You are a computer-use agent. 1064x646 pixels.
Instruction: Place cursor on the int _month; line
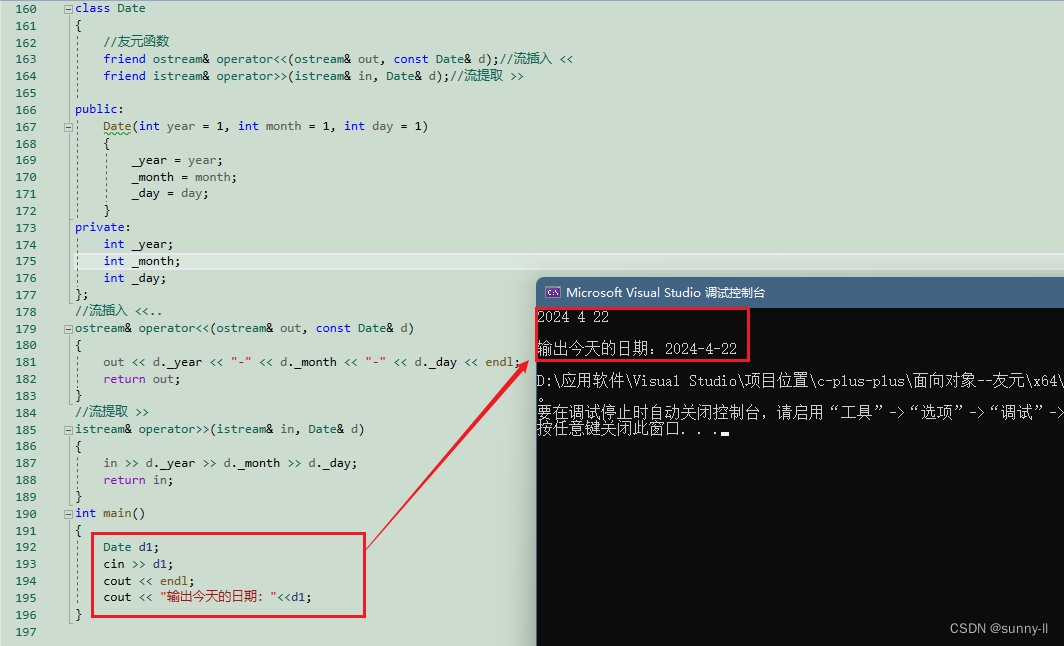tap(142, 261)
